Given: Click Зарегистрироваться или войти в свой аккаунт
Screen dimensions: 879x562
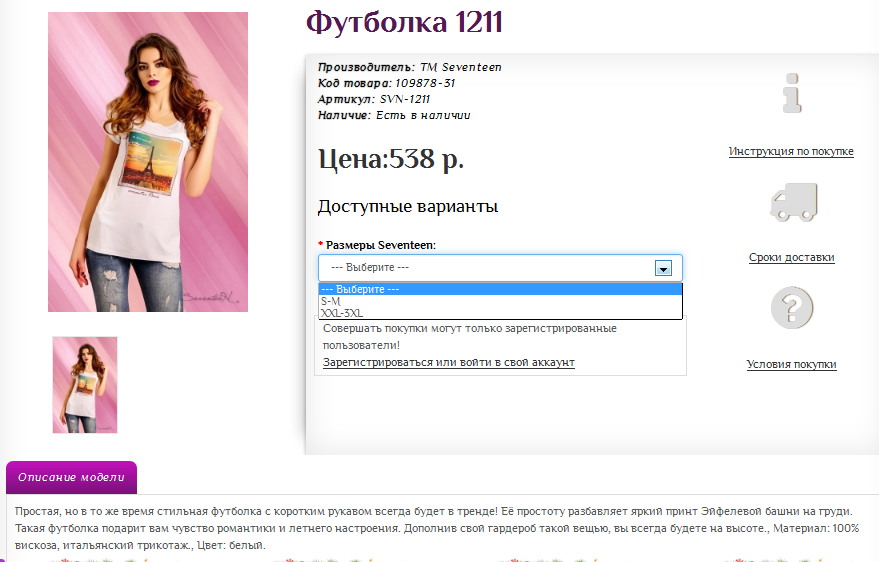Looking at the screenshot, I should point(448,363).
